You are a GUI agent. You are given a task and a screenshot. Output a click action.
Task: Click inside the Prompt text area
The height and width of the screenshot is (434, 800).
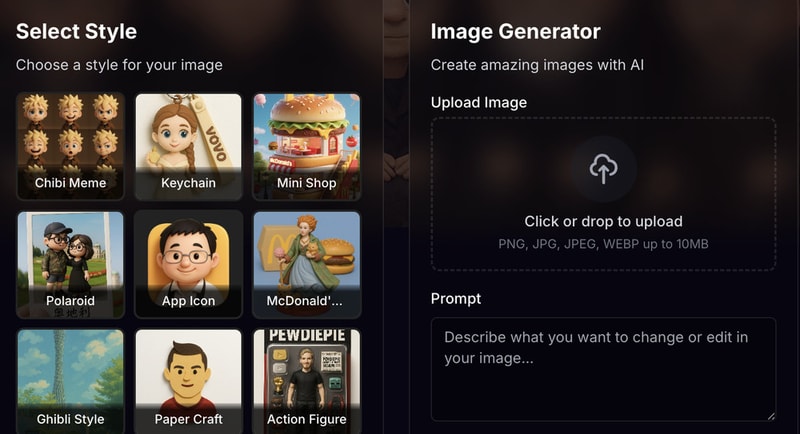[604, 369]
